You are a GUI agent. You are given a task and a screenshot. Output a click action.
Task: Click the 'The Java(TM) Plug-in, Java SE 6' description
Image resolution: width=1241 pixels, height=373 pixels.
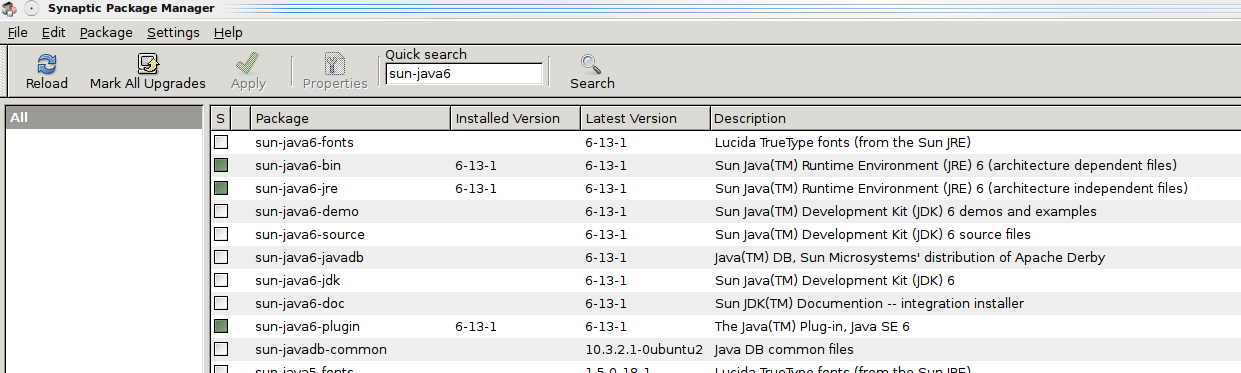click(812, 326)
